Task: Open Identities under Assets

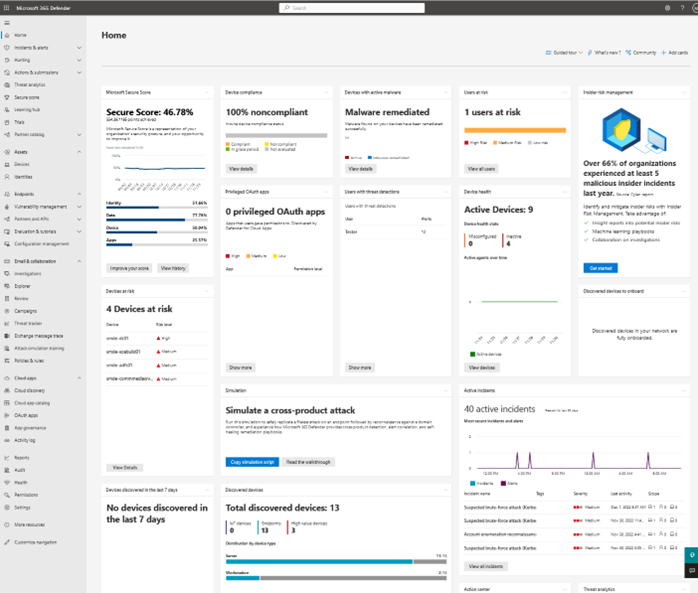Action: tap(23, 177)
